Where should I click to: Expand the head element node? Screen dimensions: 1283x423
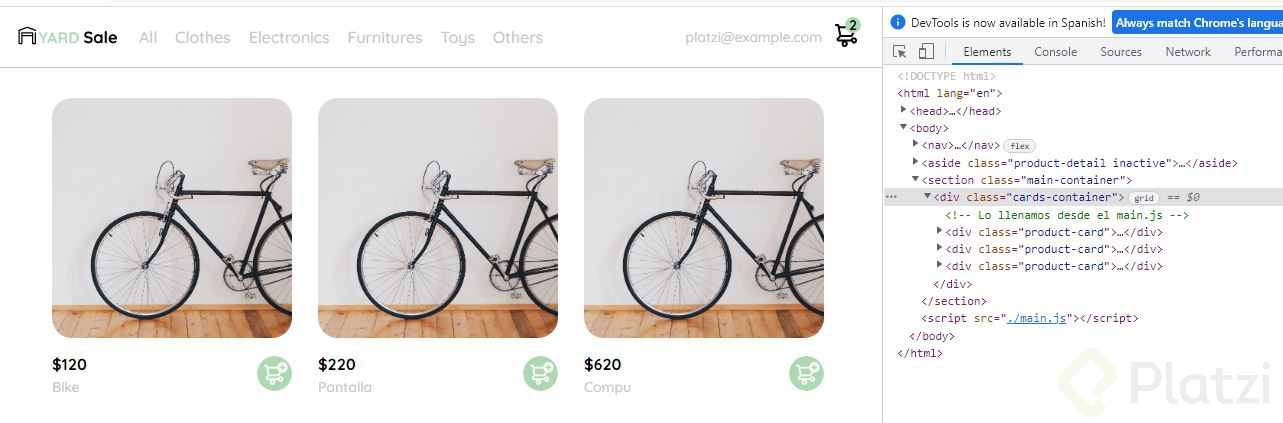(904, 111)
